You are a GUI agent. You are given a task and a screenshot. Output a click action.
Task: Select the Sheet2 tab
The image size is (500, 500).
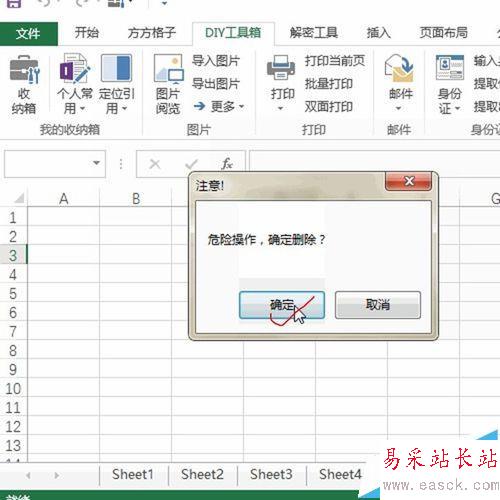click(202, 475)
